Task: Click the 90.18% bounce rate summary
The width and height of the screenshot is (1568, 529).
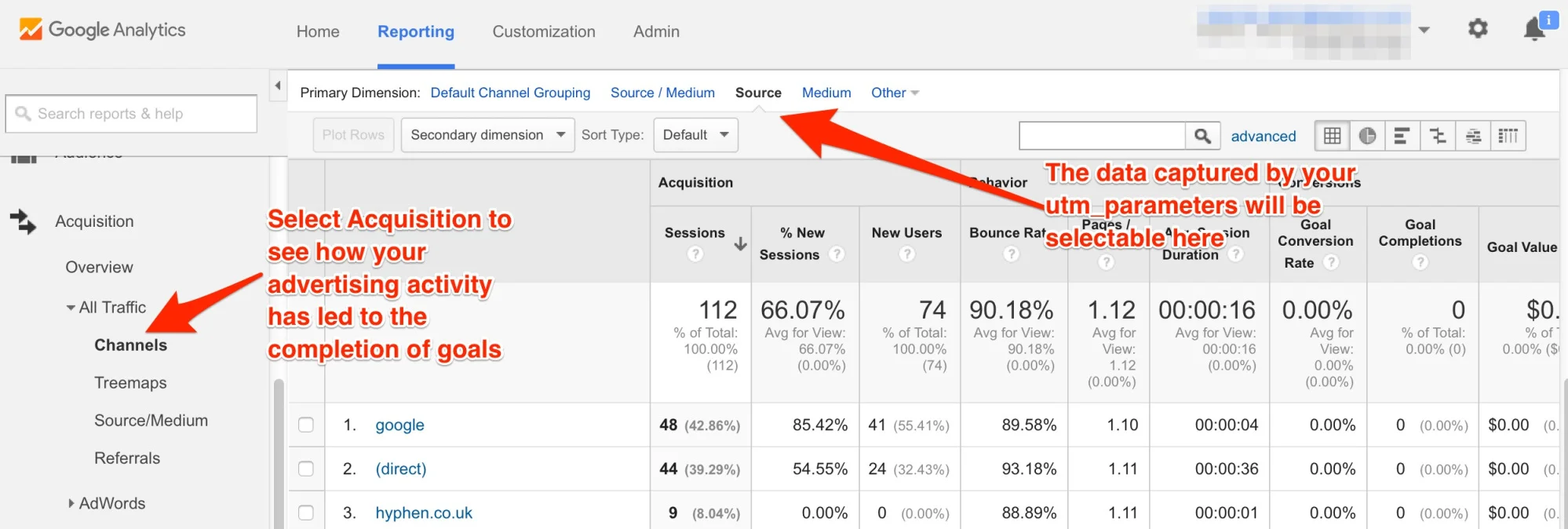Action: (1011, 310)
